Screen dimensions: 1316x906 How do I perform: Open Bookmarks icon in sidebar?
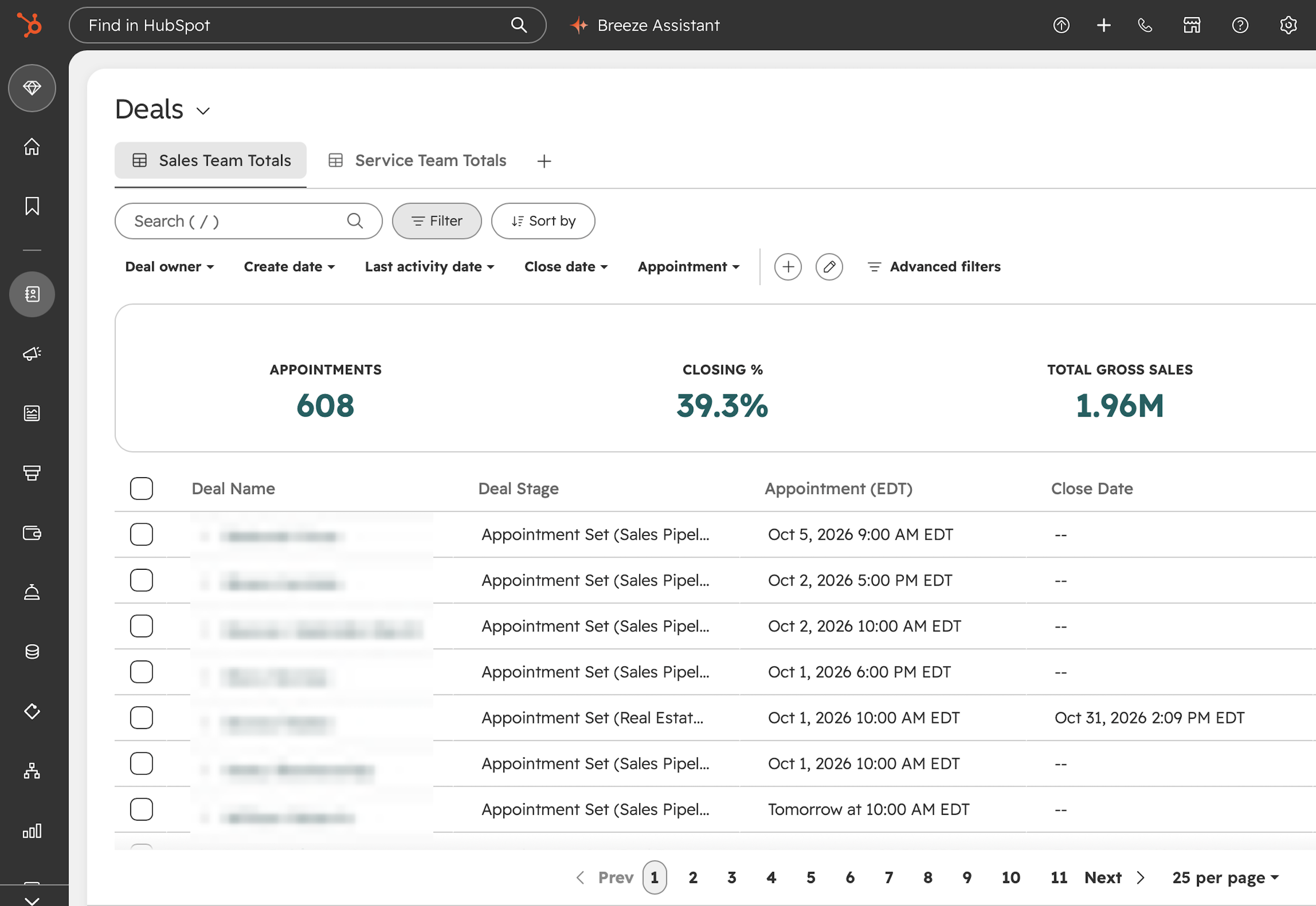click(x=32, y=206)
